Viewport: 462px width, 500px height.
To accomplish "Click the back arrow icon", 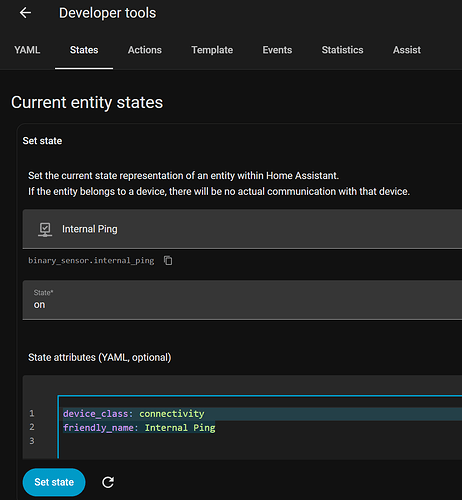I will 25,13.
